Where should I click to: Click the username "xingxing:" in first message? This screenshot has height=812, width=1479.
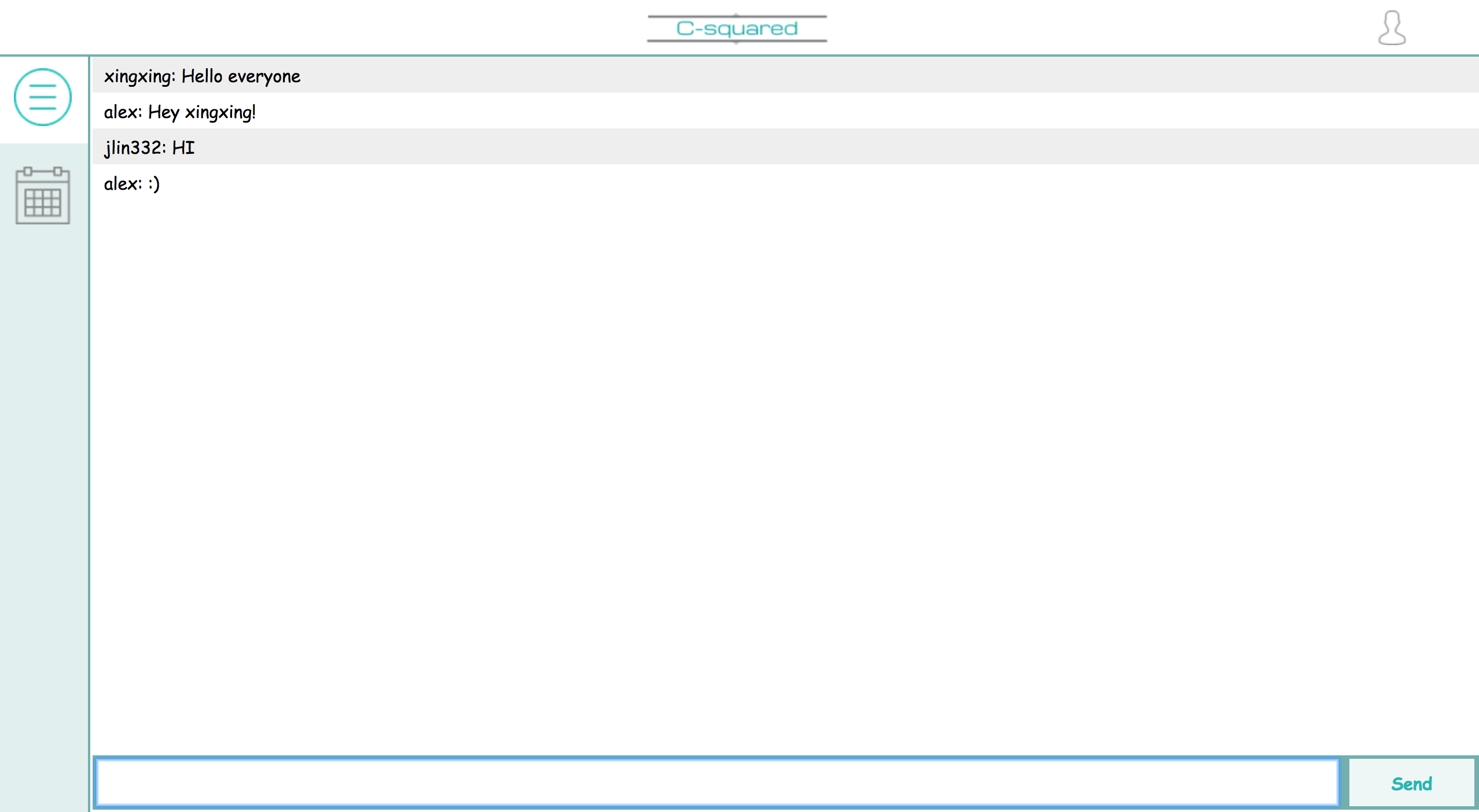139,76
